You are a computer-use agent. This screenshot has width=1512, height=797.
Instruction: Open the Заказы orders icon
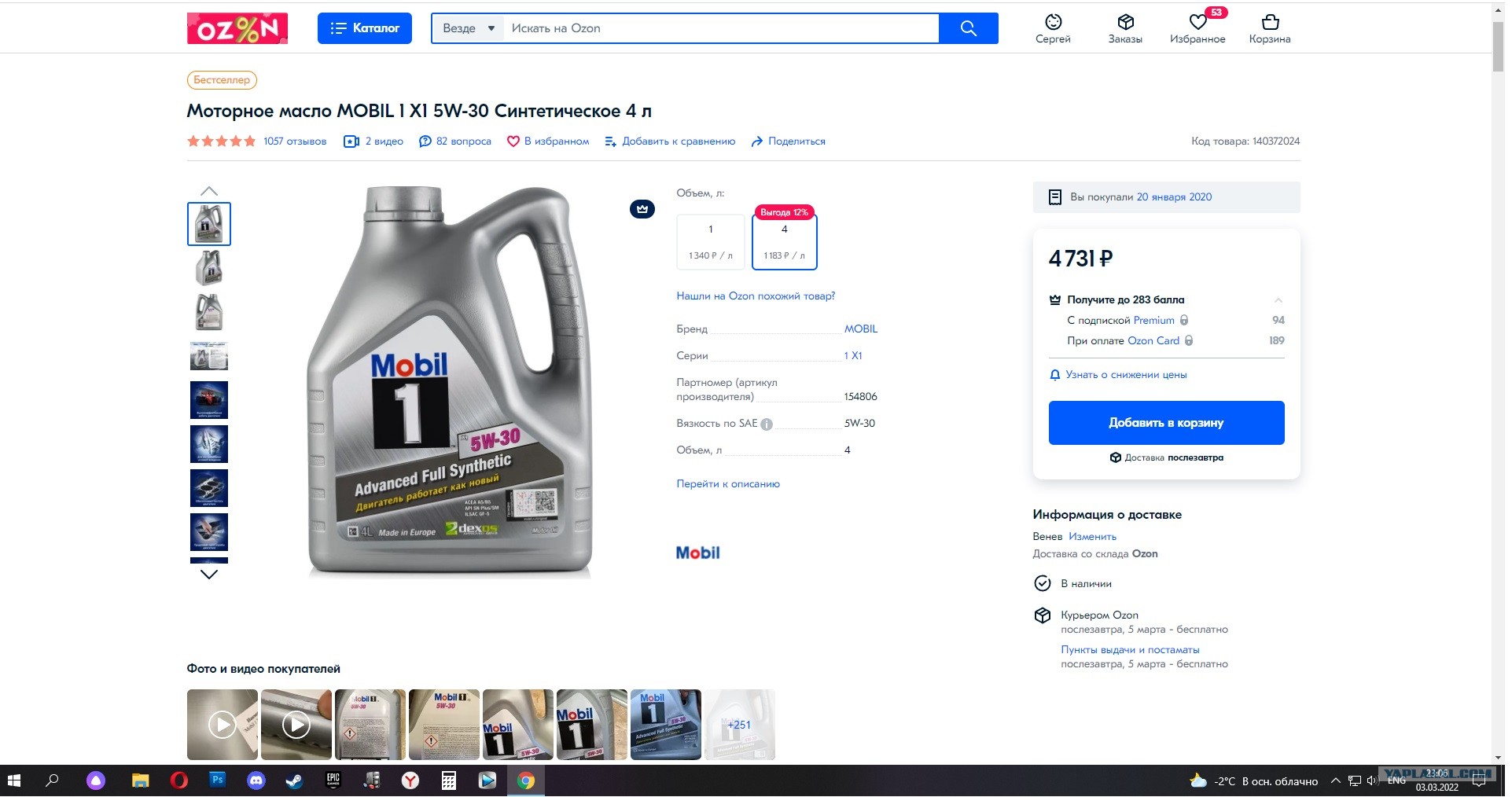(x=1125, y=28)
